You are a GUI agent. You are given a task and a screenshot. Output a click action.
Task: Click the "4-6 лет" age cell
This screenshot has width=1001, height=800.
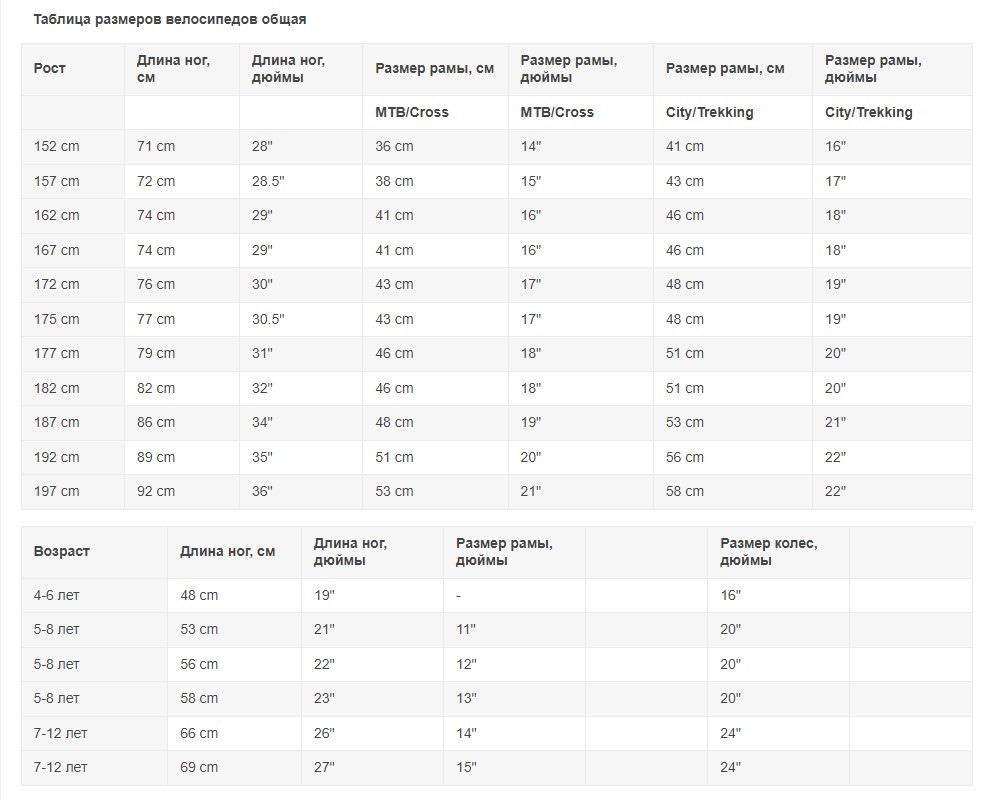(x=56, y=595)
